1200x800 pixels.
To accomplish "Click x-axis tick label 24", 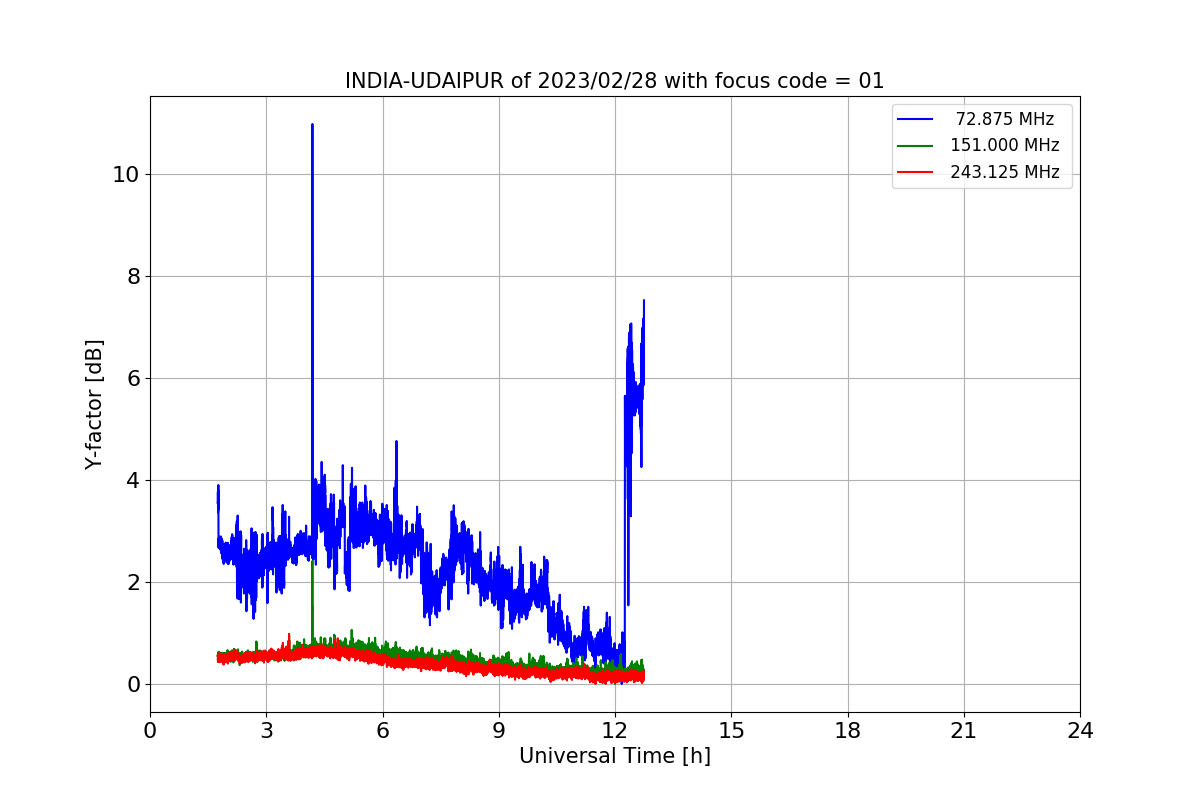I will click(1080, 731).
